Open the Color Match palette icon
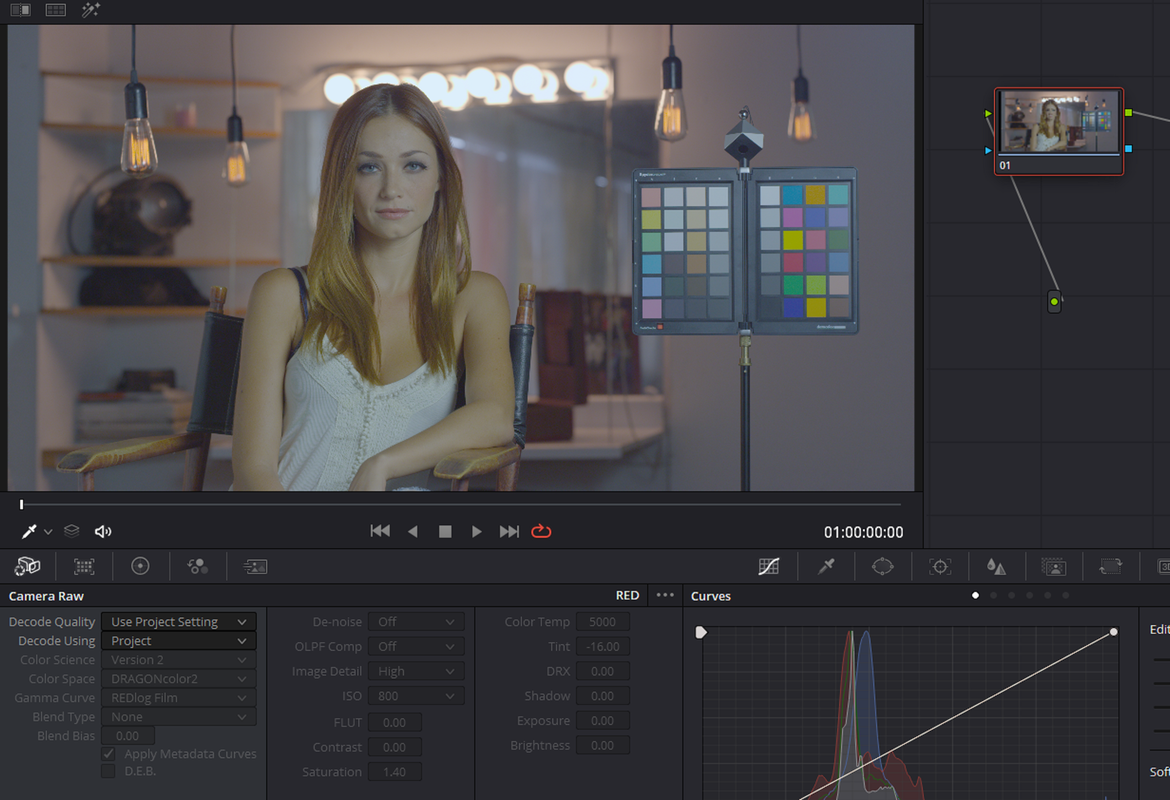This screenshot has height=800, width=1170. pyautogui.click(x=84, y=566)
